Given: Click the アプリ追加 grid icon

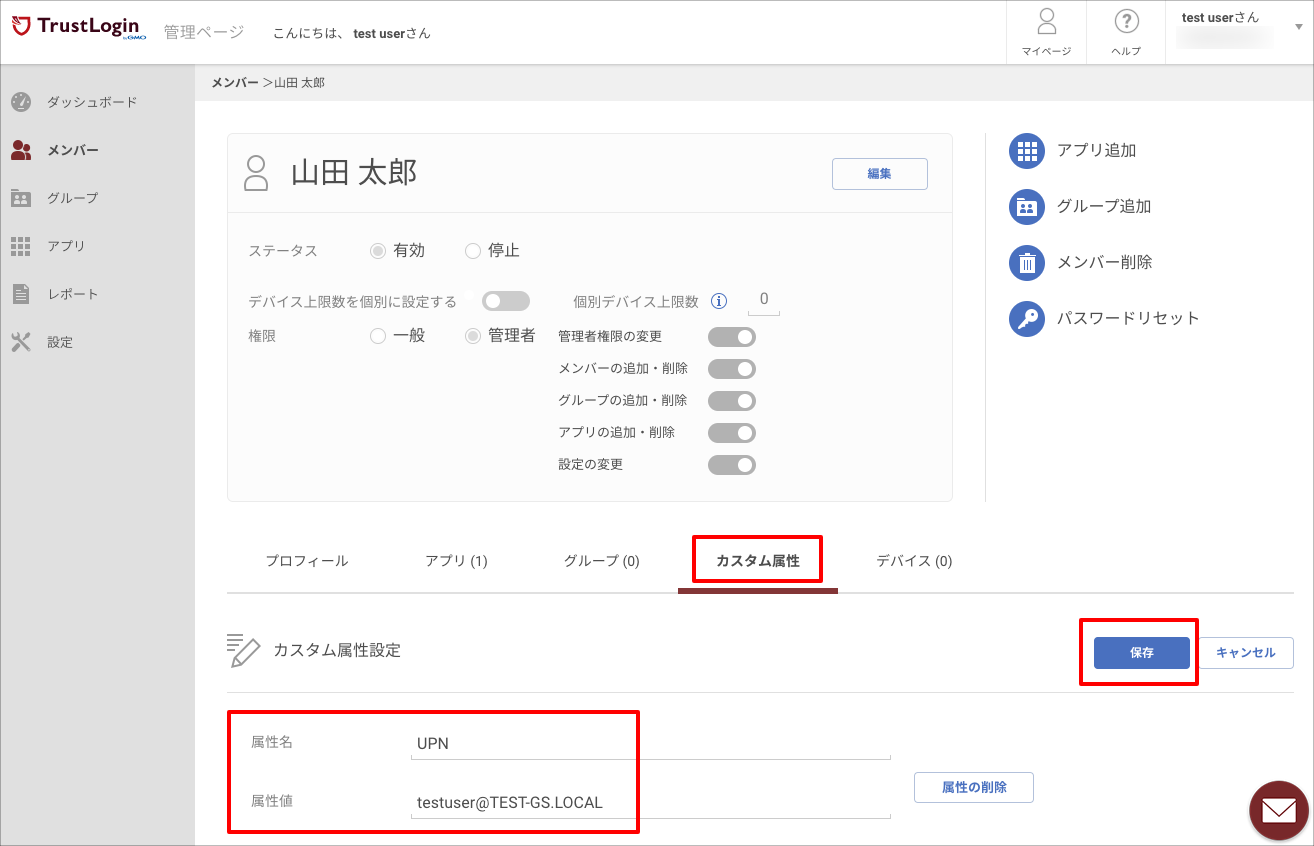Looking at the screenshot, I should point(1027,151).
